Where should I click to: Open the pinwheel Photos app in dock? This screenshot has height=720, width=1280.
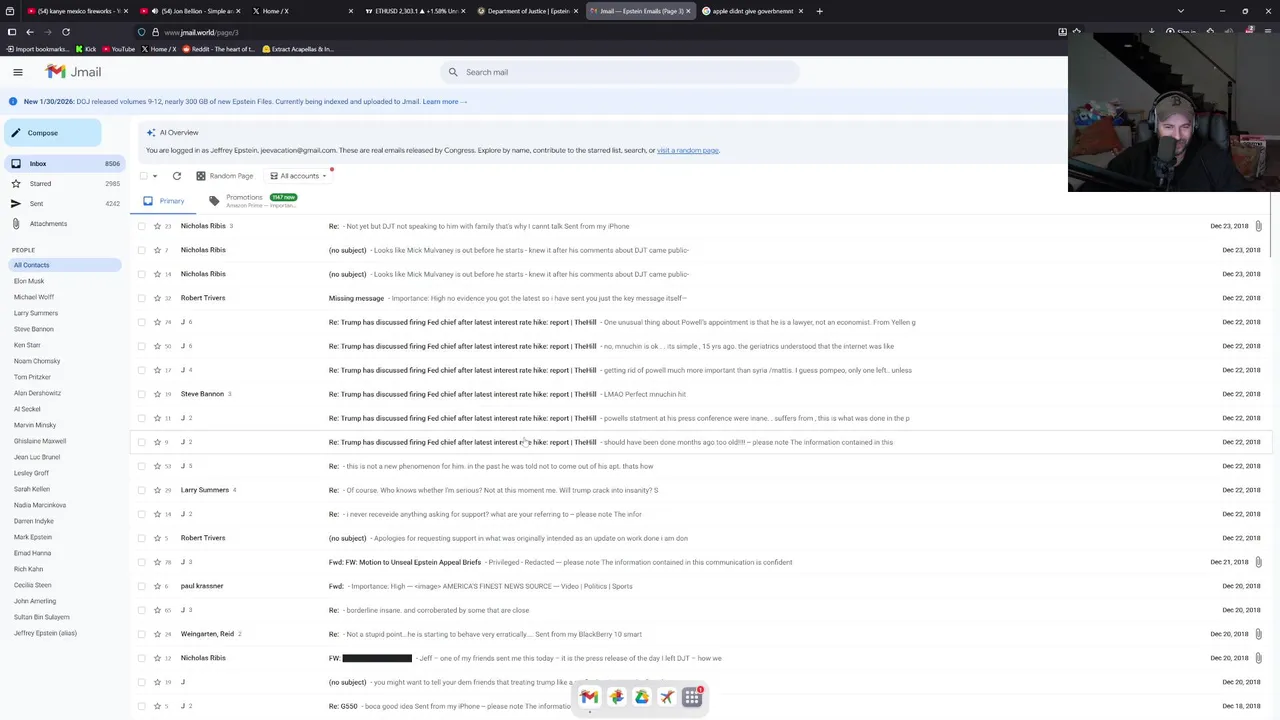click(x=616, y=697)
